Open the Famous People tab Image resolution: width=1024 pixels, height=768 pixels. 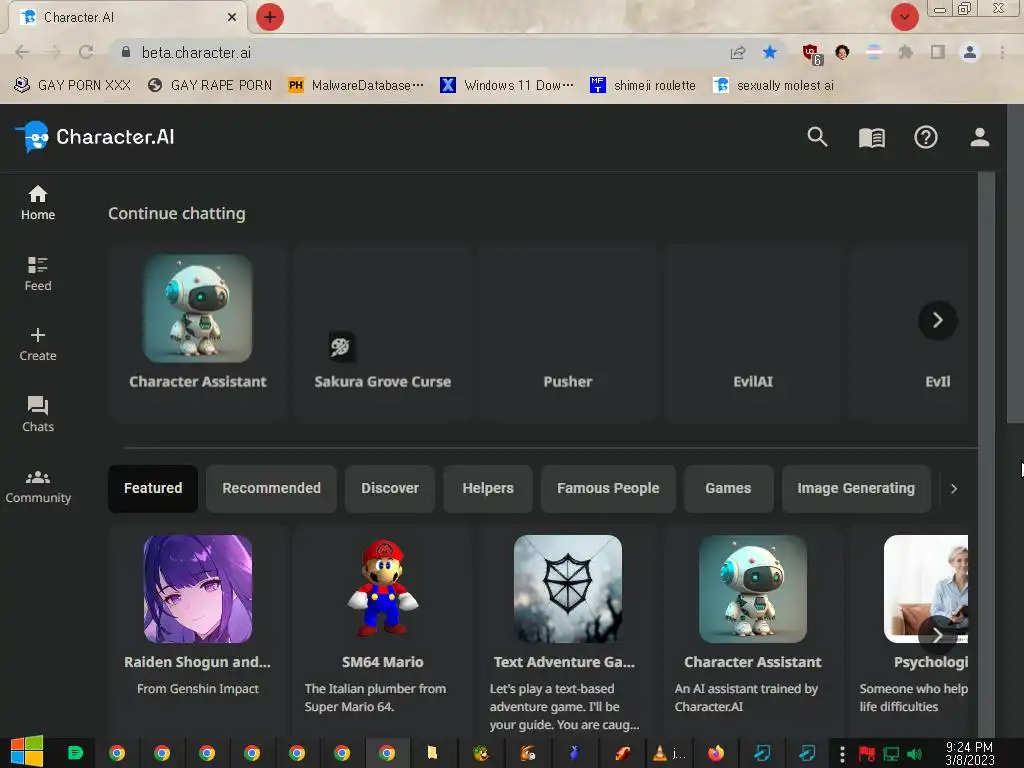pos(608,488)
